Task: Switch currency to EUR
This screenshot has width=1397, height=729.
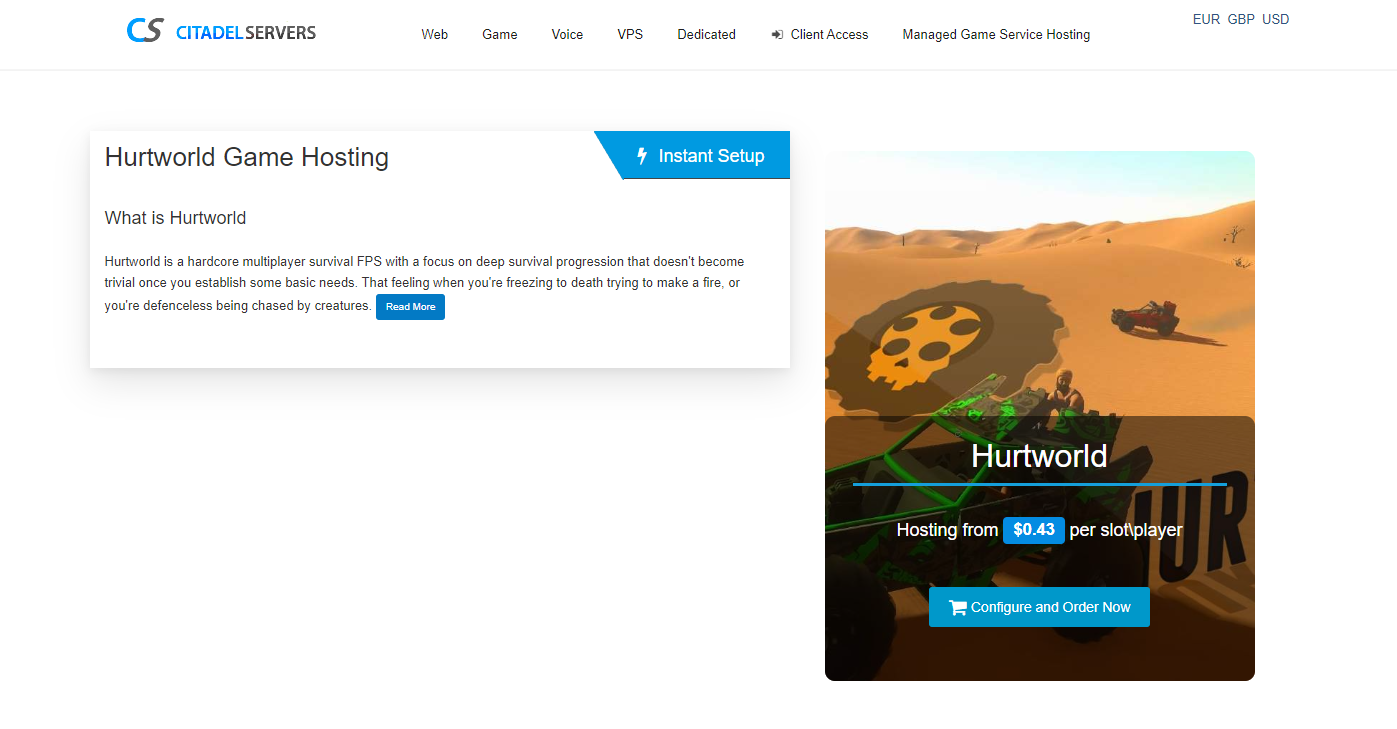Action: pos(1206,19)
